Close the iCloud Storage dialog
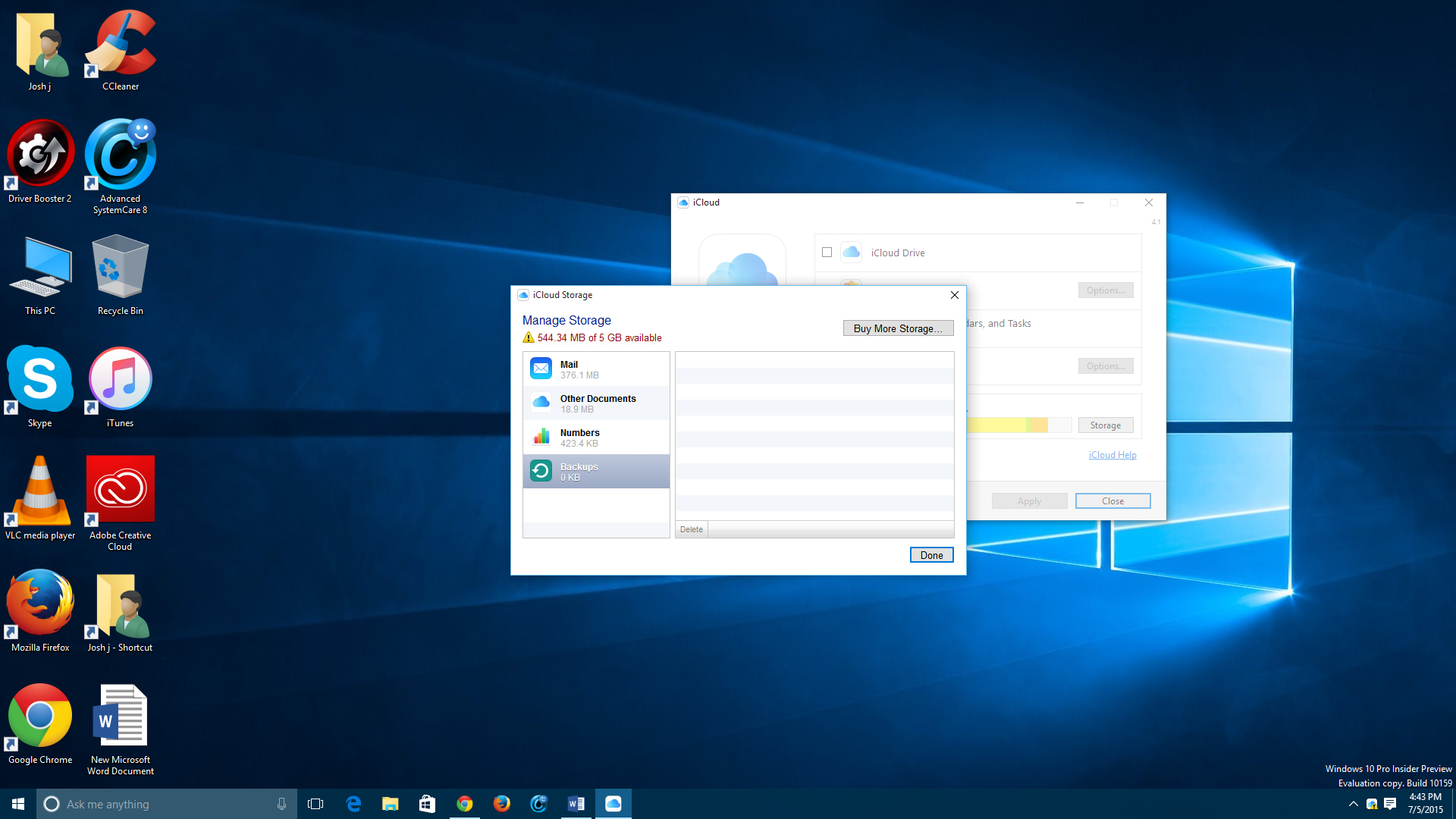This screenshot has height=819, width=1456. tap(955, 295)
